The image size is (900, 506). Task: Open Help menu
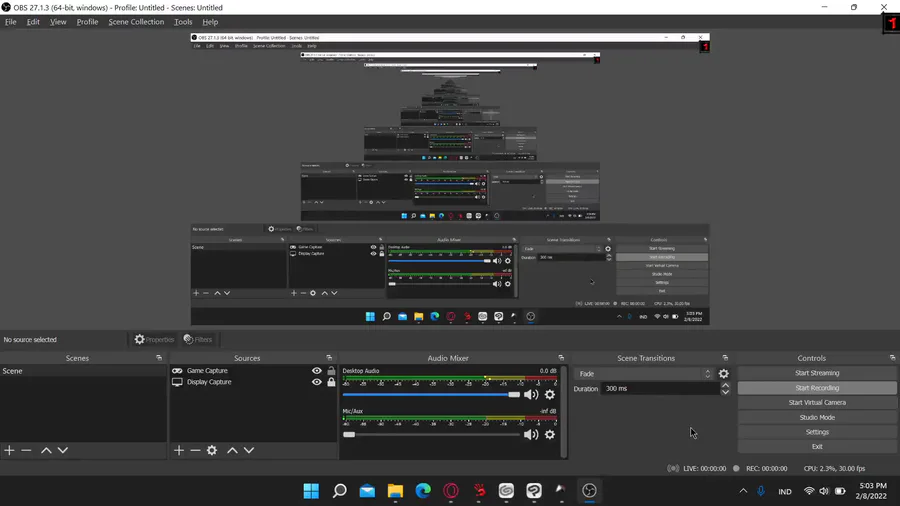[x=210, y=22]
